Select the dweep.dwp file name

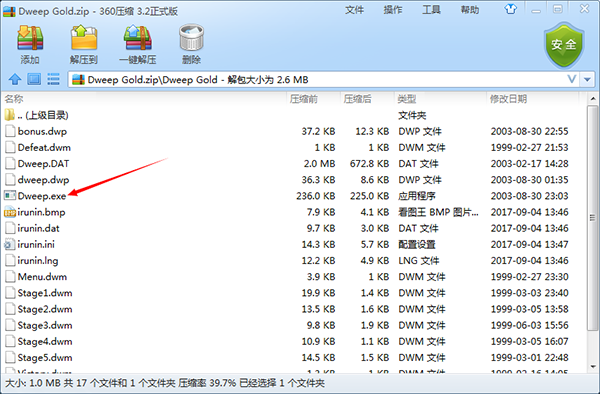point(43,180)
